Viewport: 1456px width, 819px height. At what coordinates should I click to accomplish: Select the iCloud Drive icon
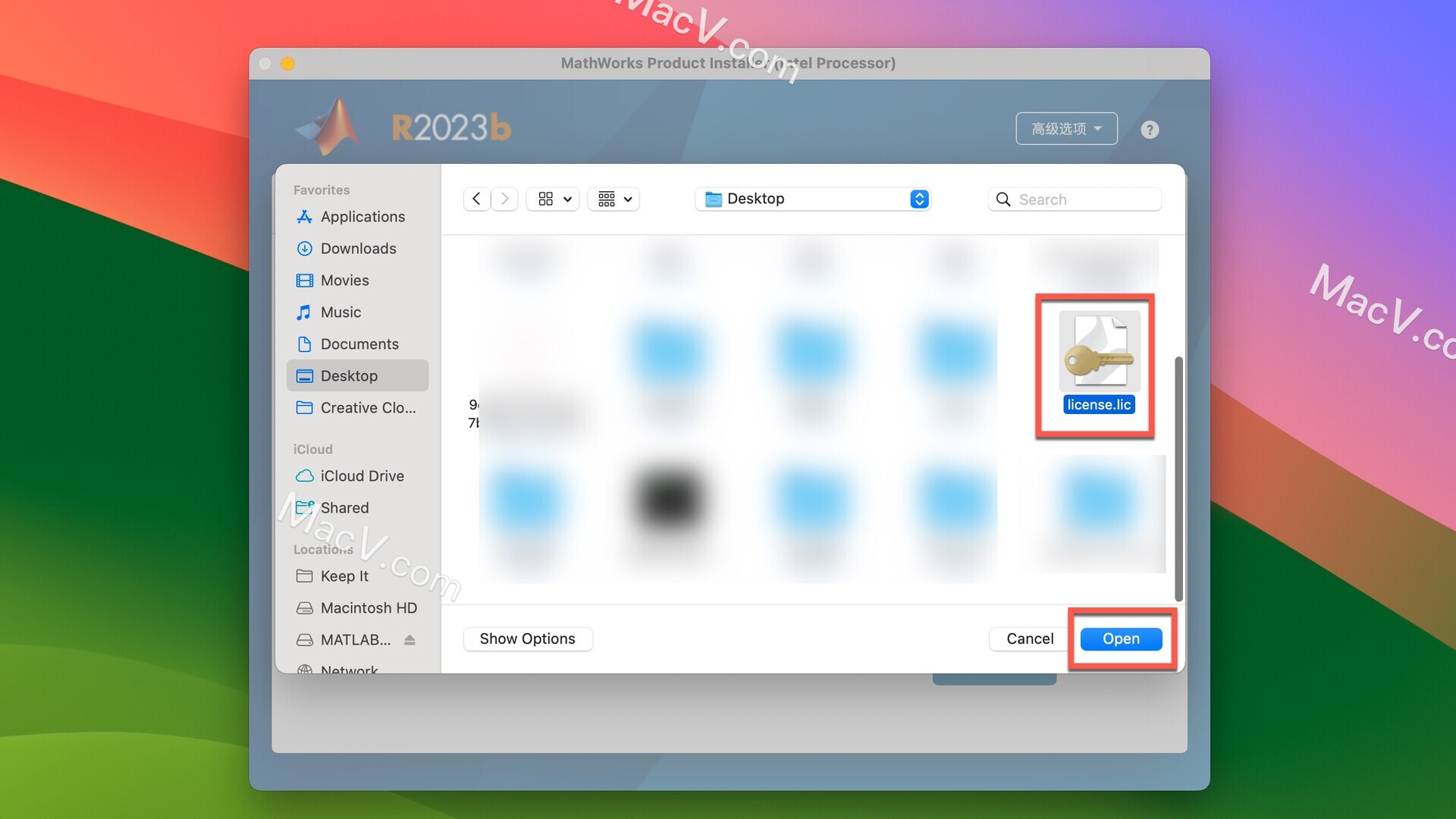point(305,475)
